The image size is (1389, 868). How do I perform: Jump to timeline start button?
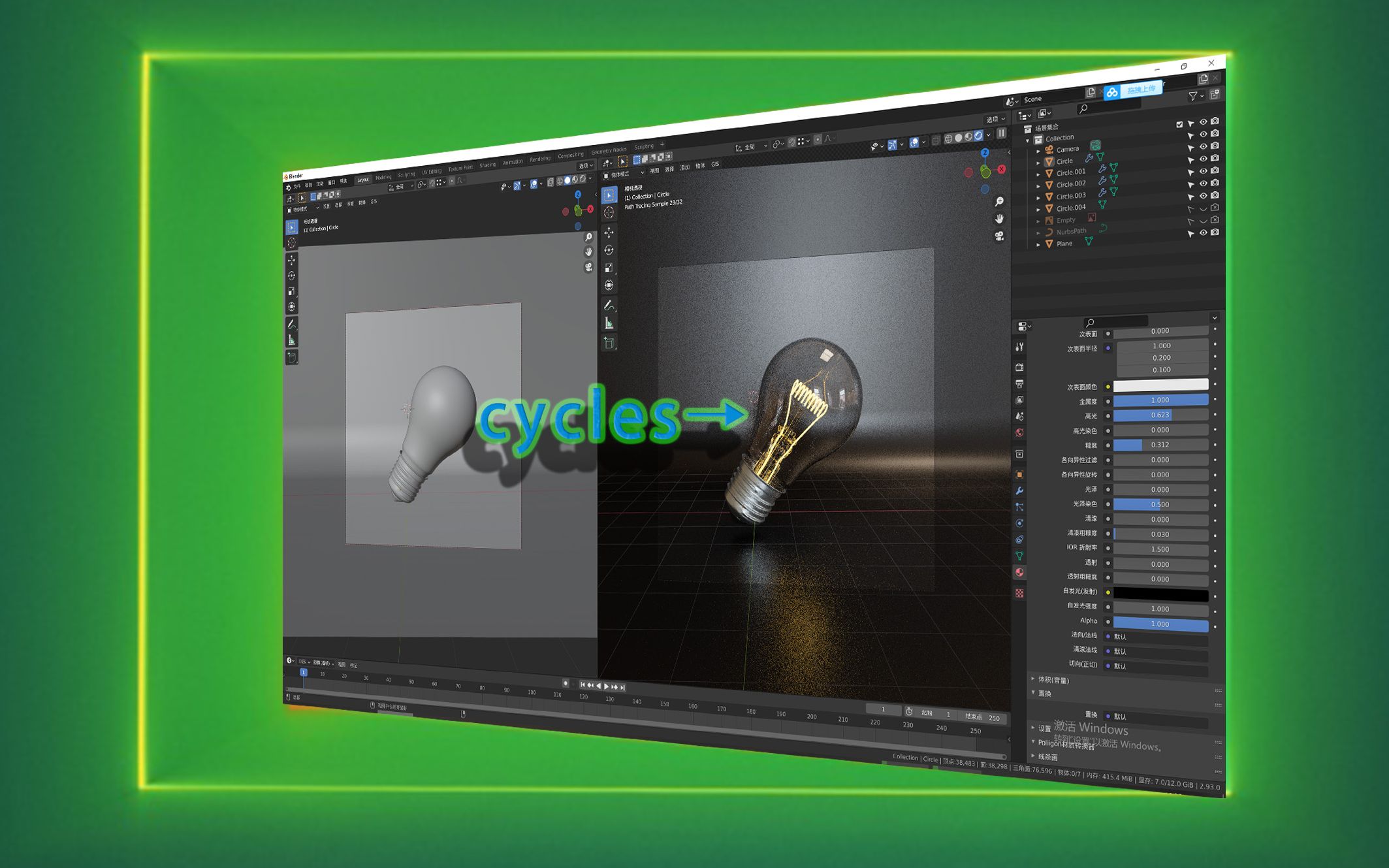tap(583, 684)
